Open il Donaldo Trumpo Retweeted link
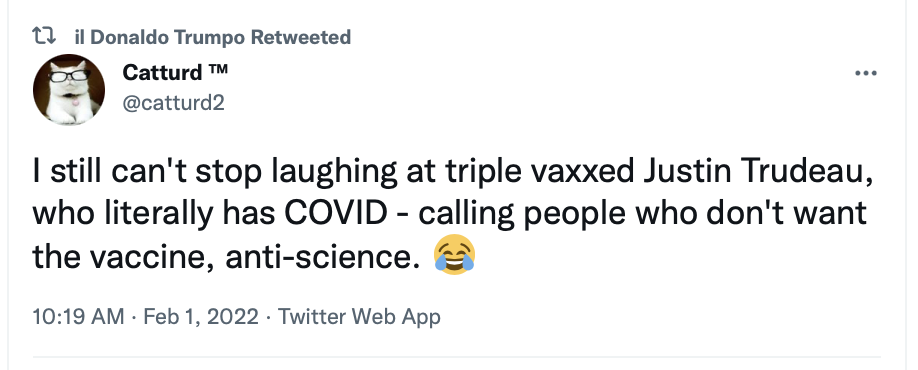This screenshot has height=370, width=918. click(x=213, y=37)
